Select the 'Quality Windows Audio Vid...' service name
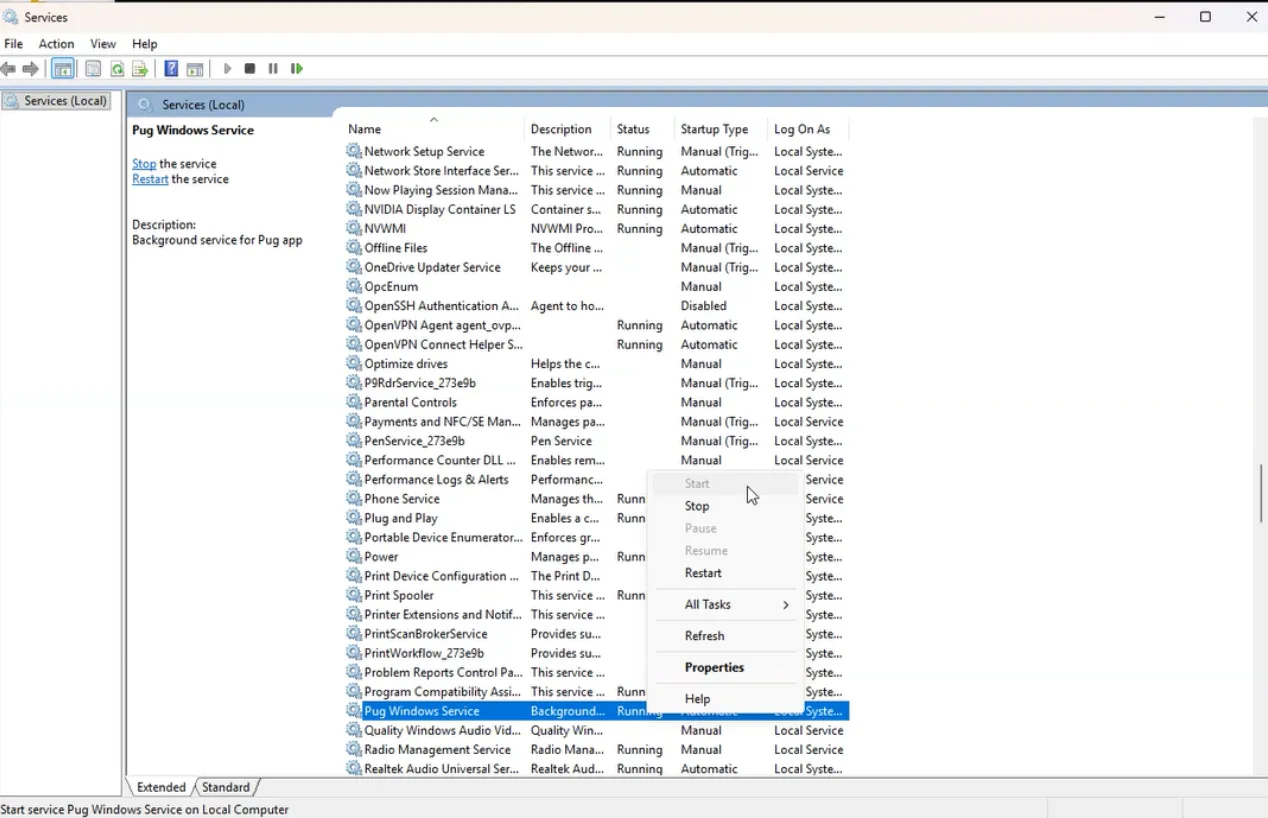The width and height of the screenshot is (1268, 818). (441, 730)
